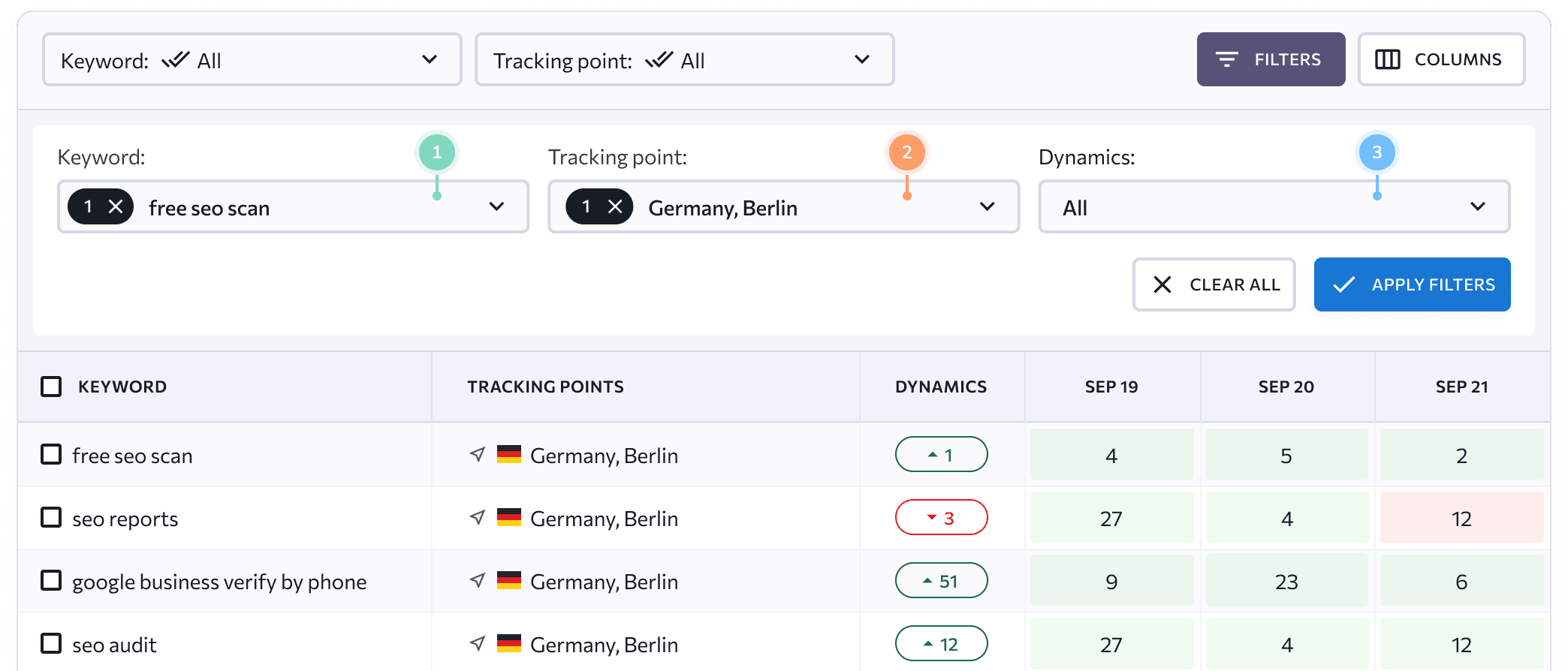This screenshot has height=671, width=1568.
Task: Click the Sep 21 column header
Action: 1461,387
